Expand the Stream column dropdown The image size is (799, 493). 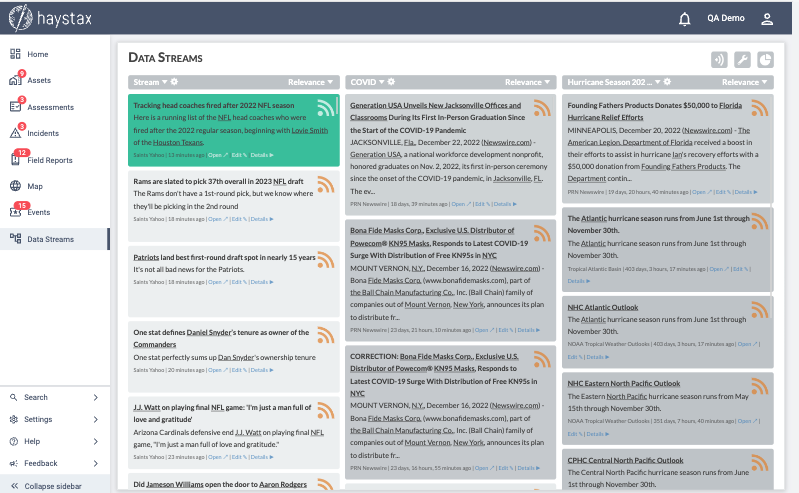(163, 82)
